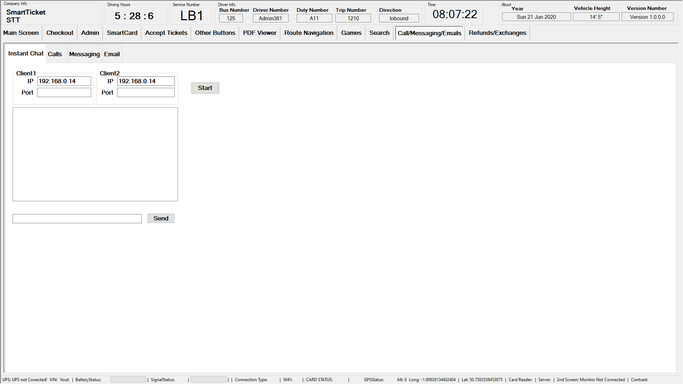Go to Route Navigation tab
This screenshot has width=683, height=384.
[x=308, y=33]
